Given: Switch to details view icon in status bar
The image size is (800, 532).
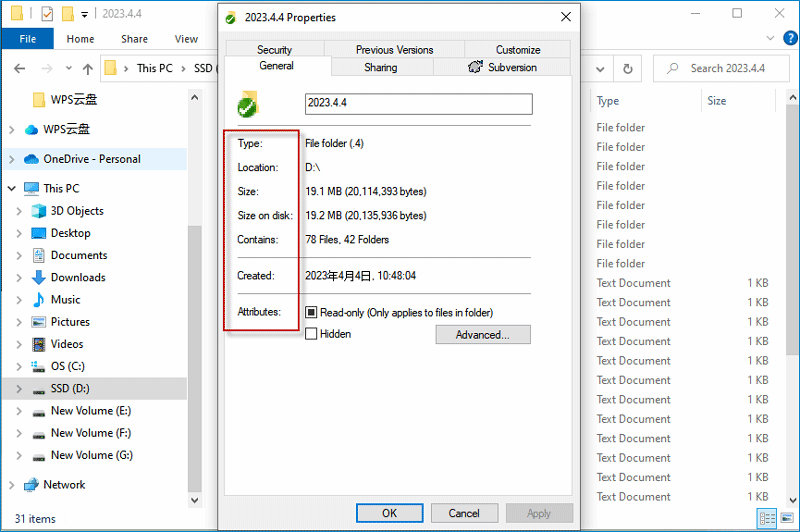Looking at the screenshot, I should pyautogui.click(x=767, y=519).
